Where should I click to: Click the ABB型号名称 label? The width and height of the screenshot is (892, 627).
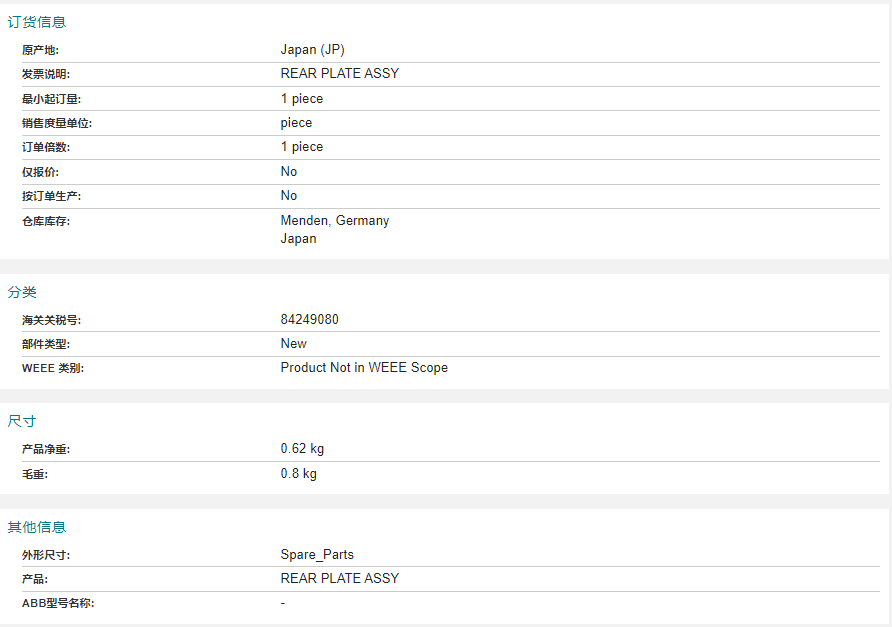pyautogui.click(x=58, y=603)
